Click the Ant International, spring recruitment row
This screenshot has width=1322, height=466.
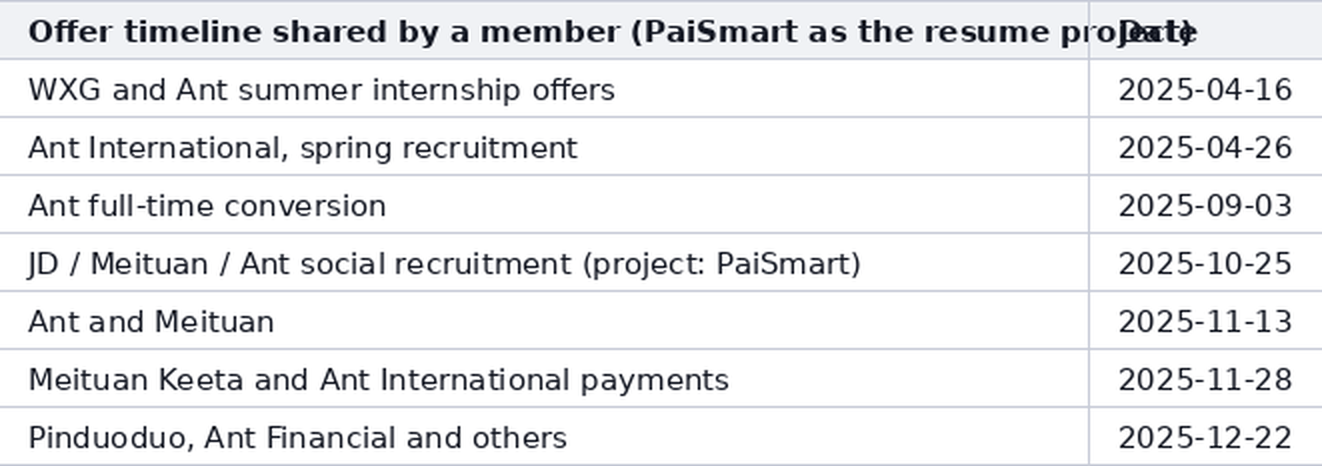pos(661,147)
